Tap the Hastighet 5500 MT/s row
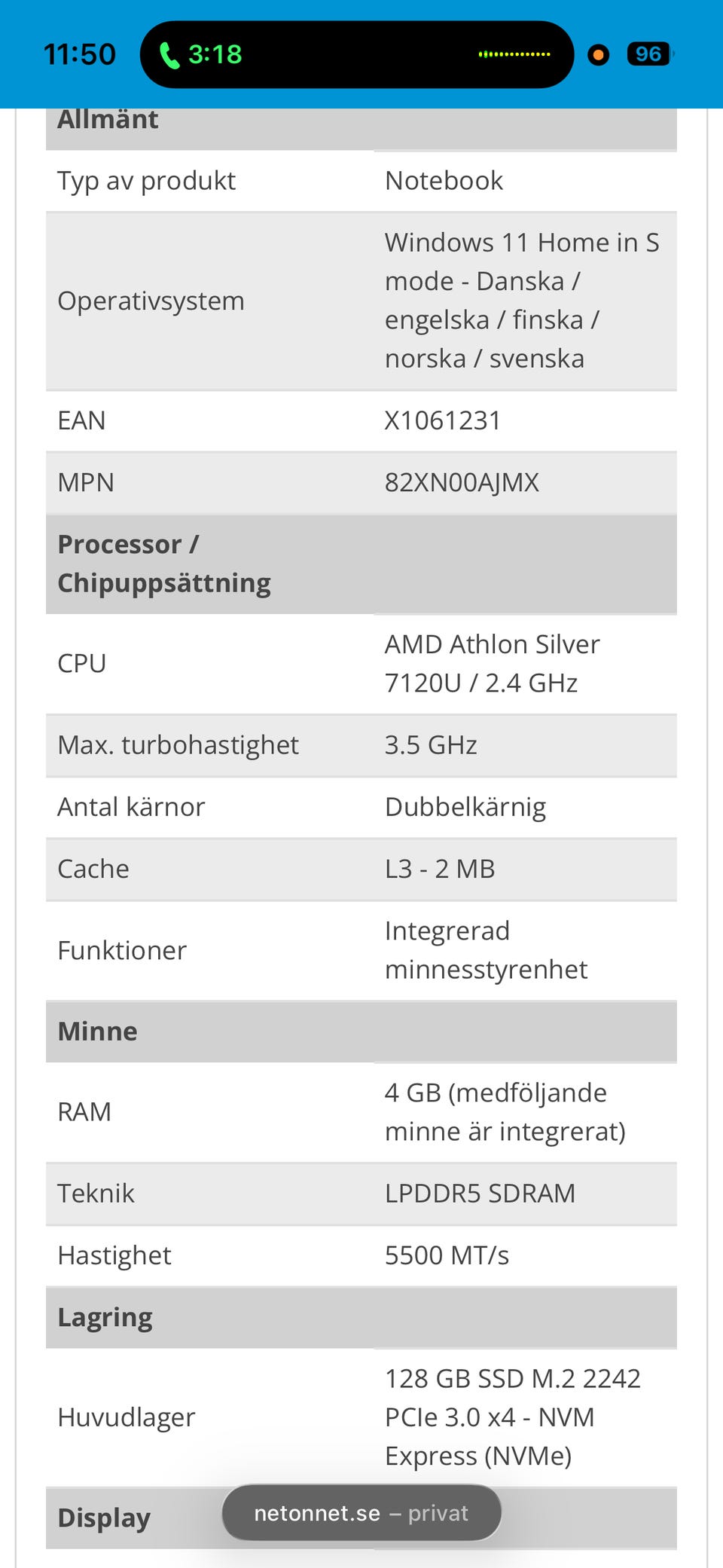 pyautogui.click(x=361, y=1255)
